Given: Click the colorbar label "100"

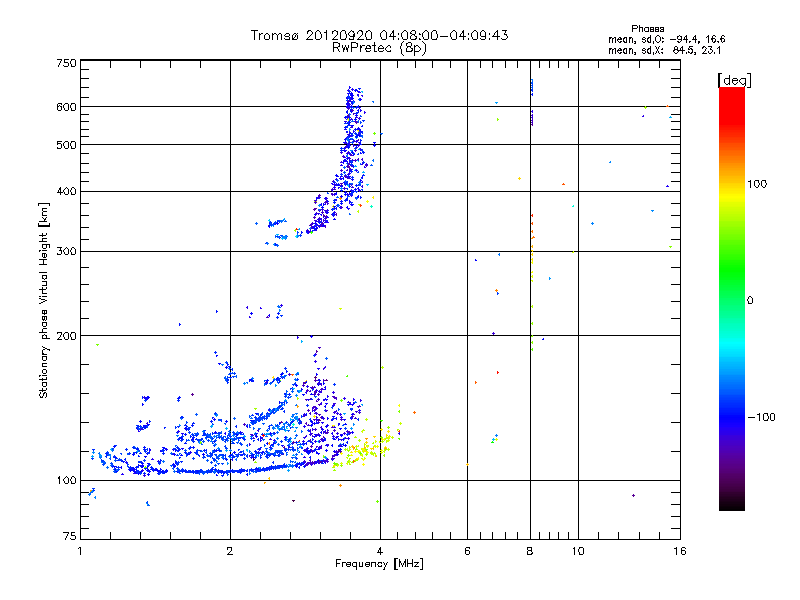Looking at the screenshot, I should 757,184.
